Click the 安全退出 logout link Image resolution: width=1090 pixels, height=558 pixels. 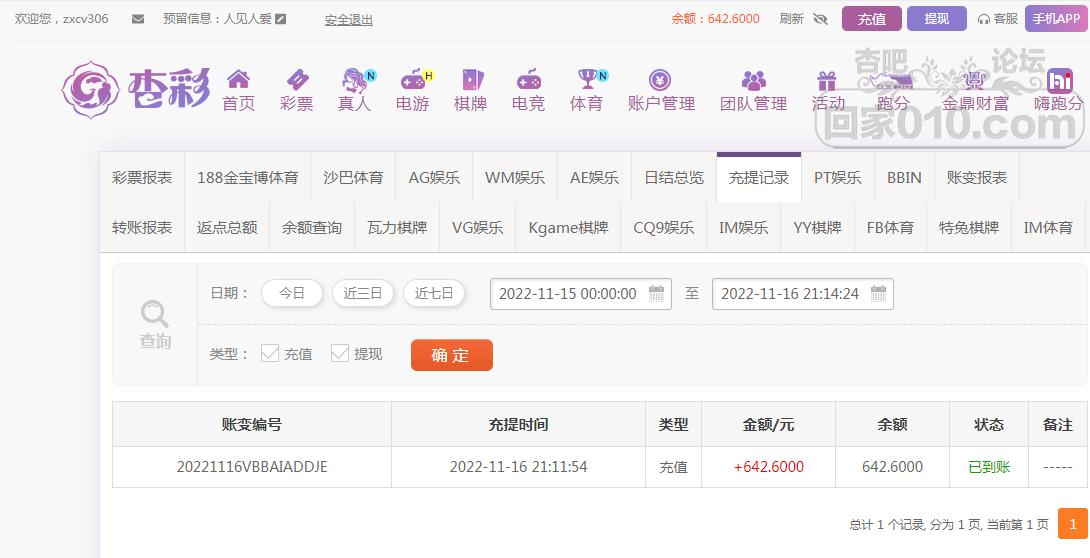click(349, 19)
